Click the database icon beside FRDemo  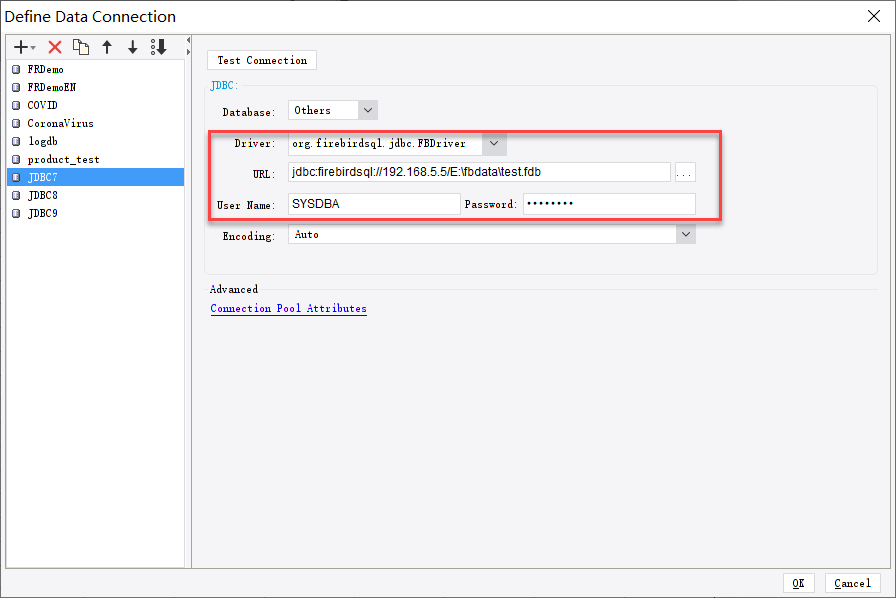click(x=14, y=69)
